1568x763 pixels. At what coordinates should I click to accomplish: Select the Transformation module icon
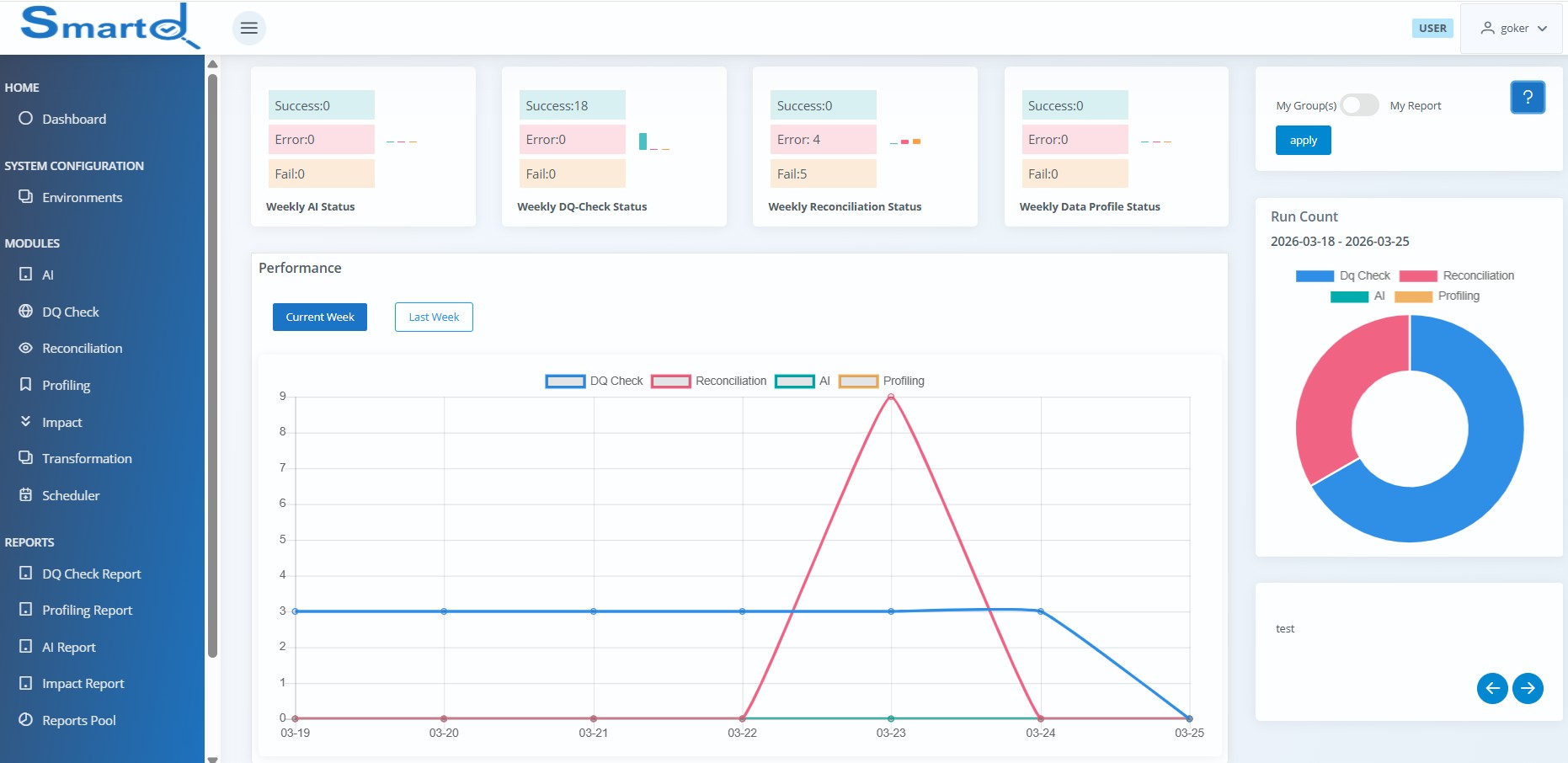pyautogui.click(x=25, y=458)
